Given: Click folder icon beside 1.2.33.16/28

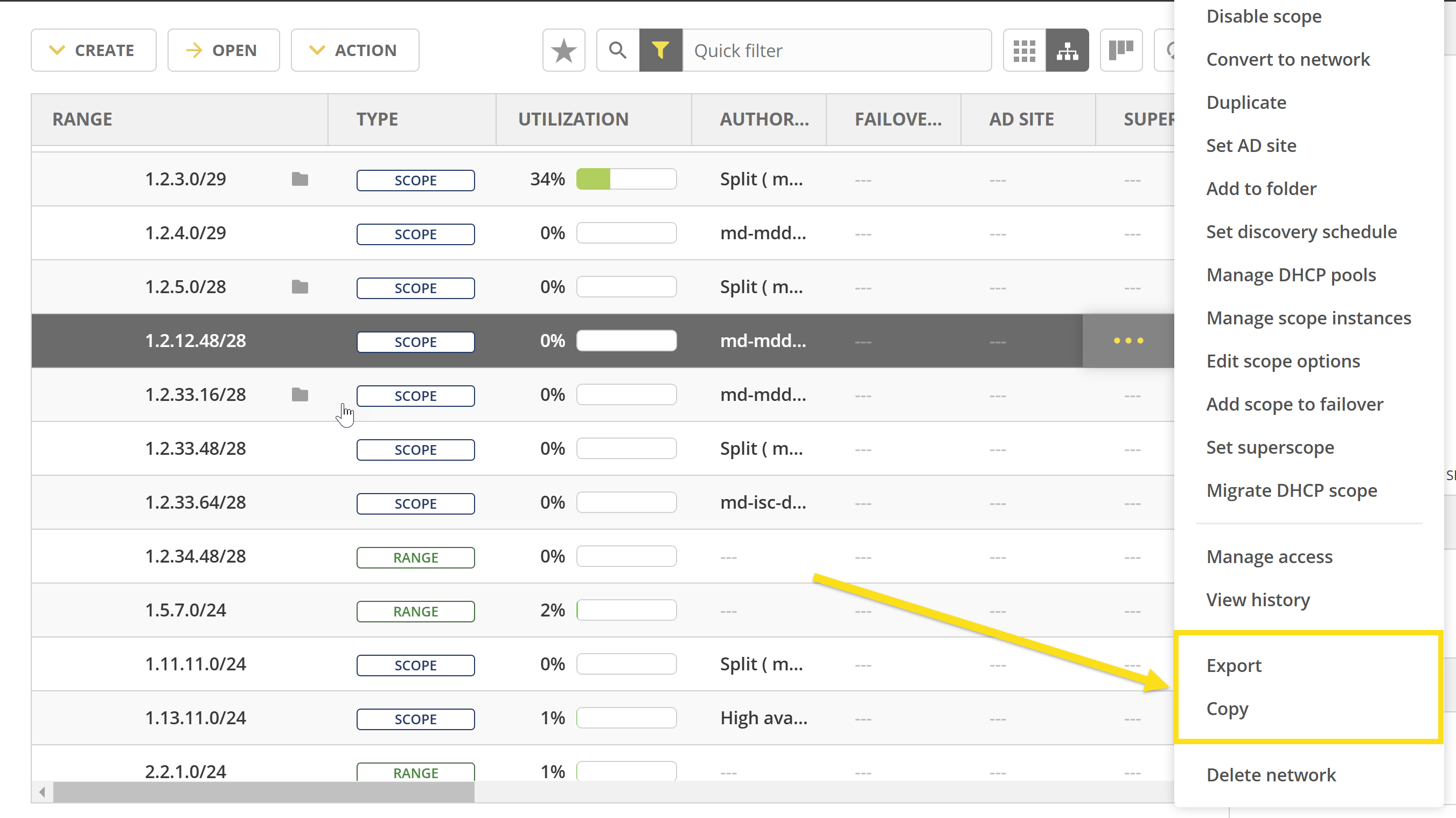Looking at the screenshot, I should pyautogui.click(x=299, y=394).
